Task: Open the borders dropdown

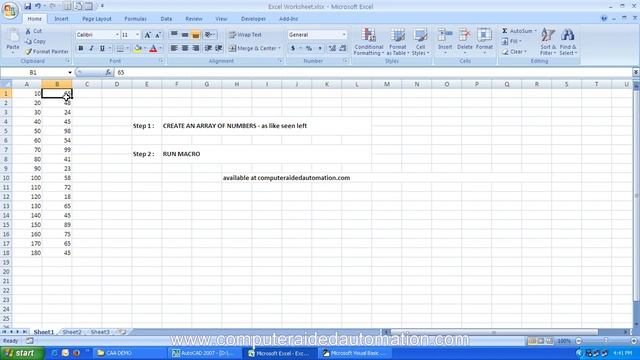Action: pyautogui.click(x=127, y=48)
